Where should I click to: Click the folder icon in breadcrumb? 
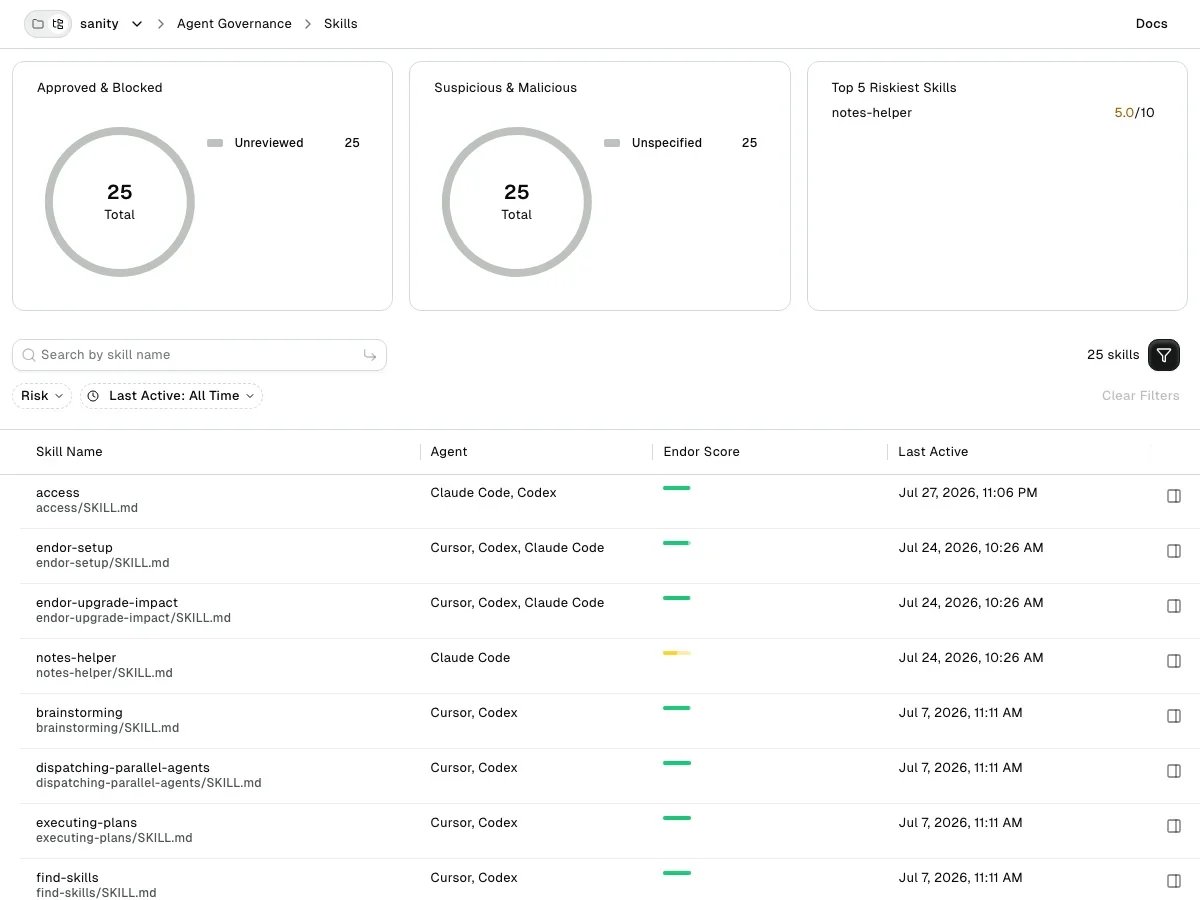pyautogui.click(x=38, y=24)
